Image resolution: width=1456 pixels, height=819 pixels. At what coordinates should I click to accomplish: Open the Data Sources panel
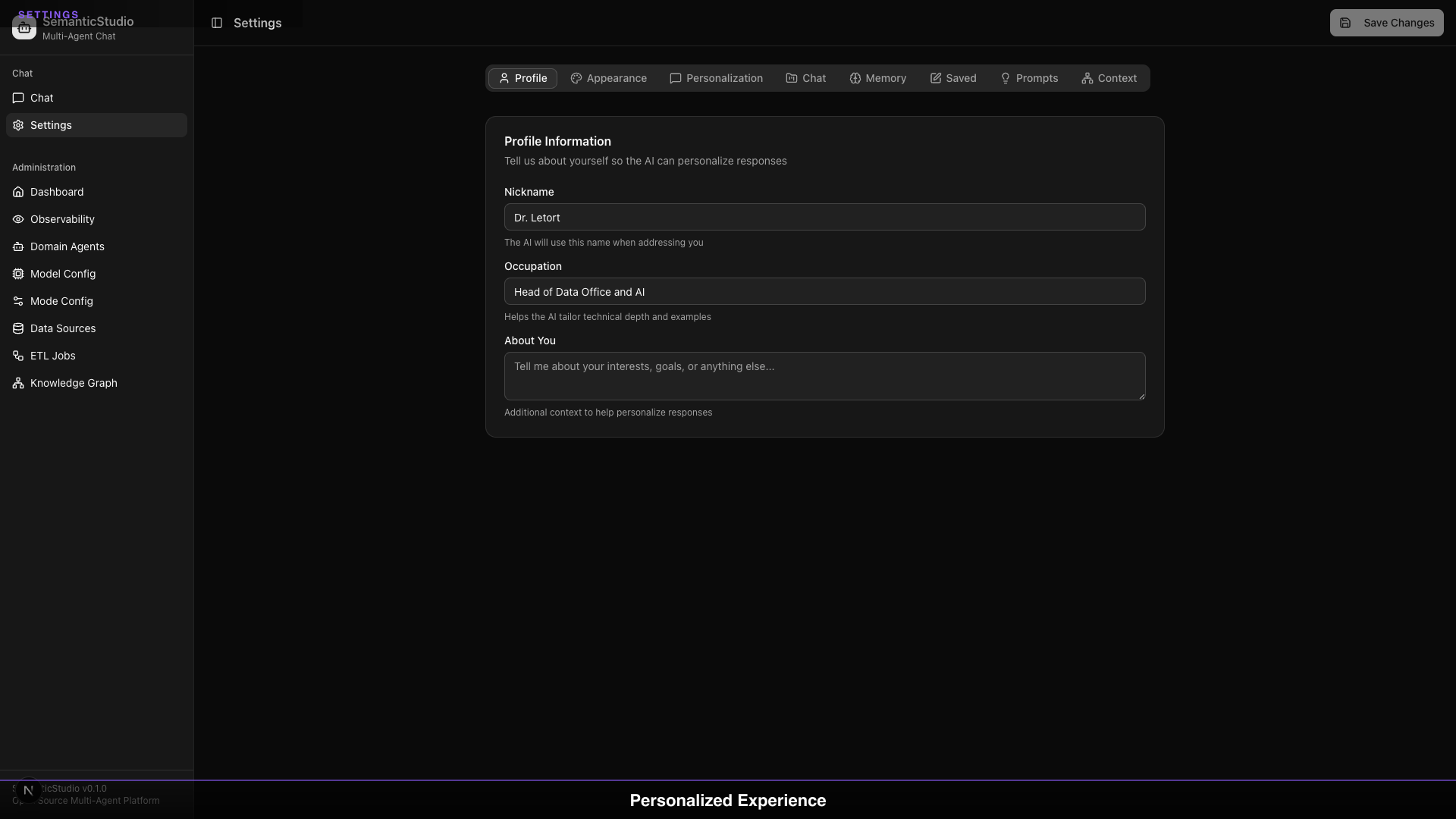point(63,328)
